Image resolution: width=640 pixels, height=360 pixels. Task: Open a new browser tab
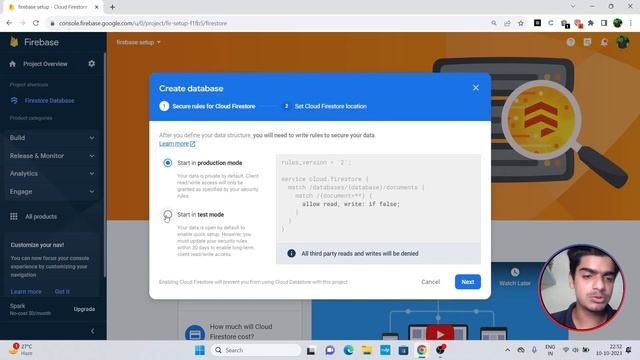pyautogui.click(x=112, y=7)
